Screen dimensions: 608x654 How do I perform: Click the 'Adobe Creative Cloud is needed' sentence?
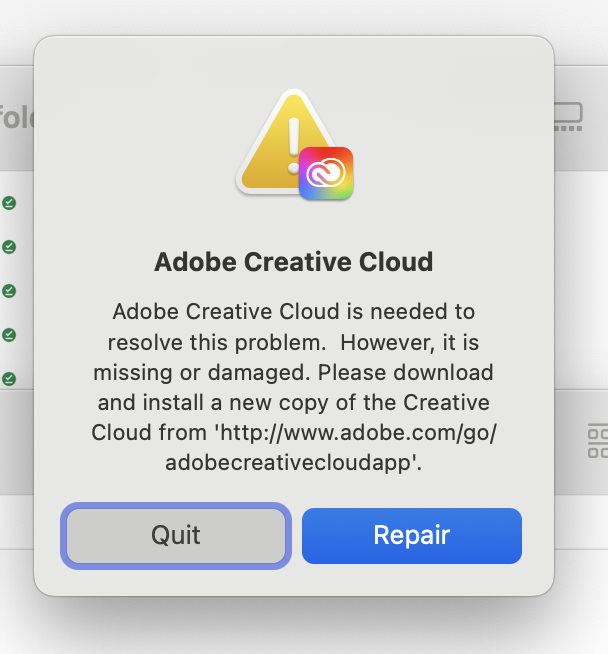[293, 312]
